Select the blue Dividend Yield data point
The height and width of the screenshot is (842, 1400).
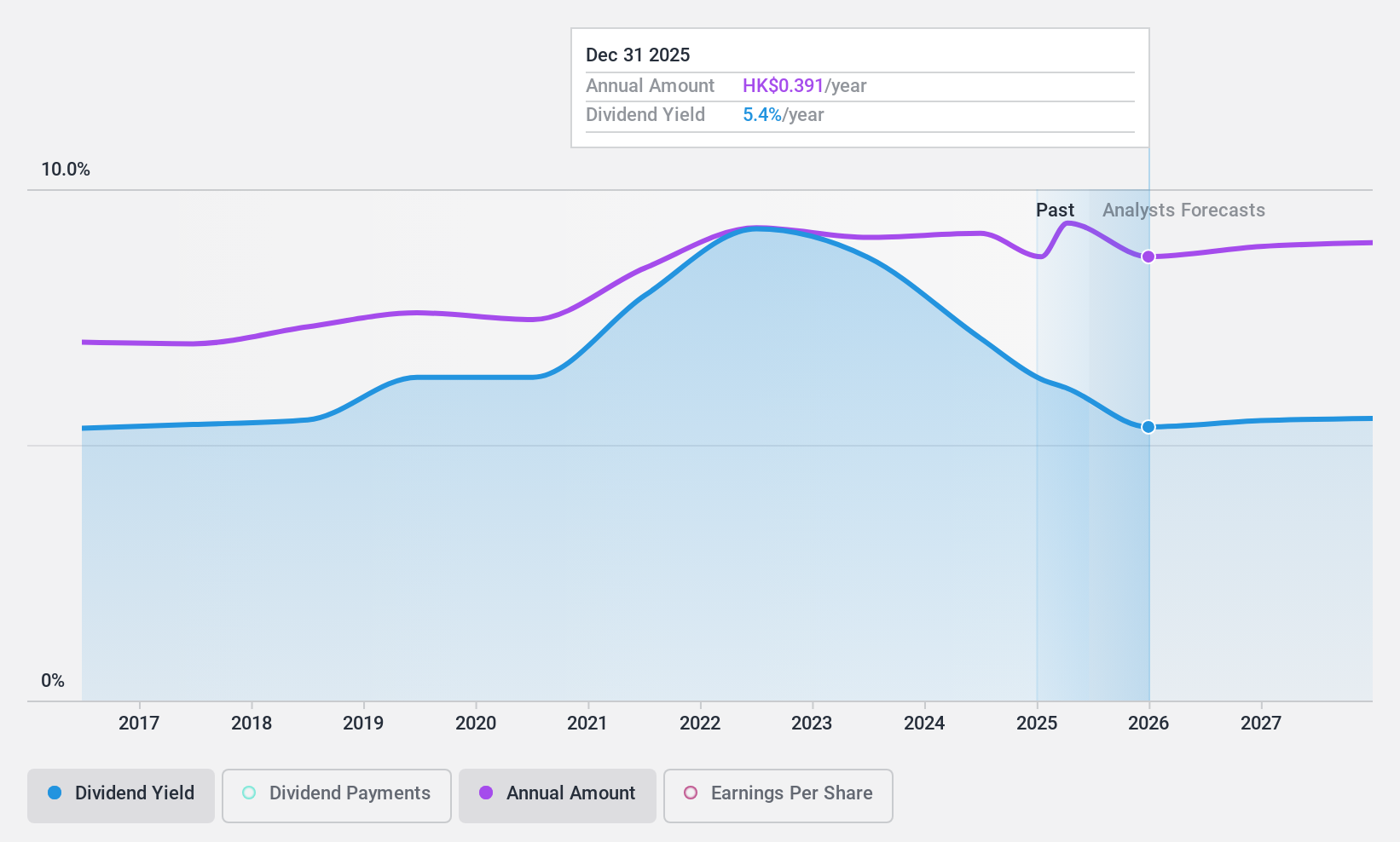[x=1148, y=427]
